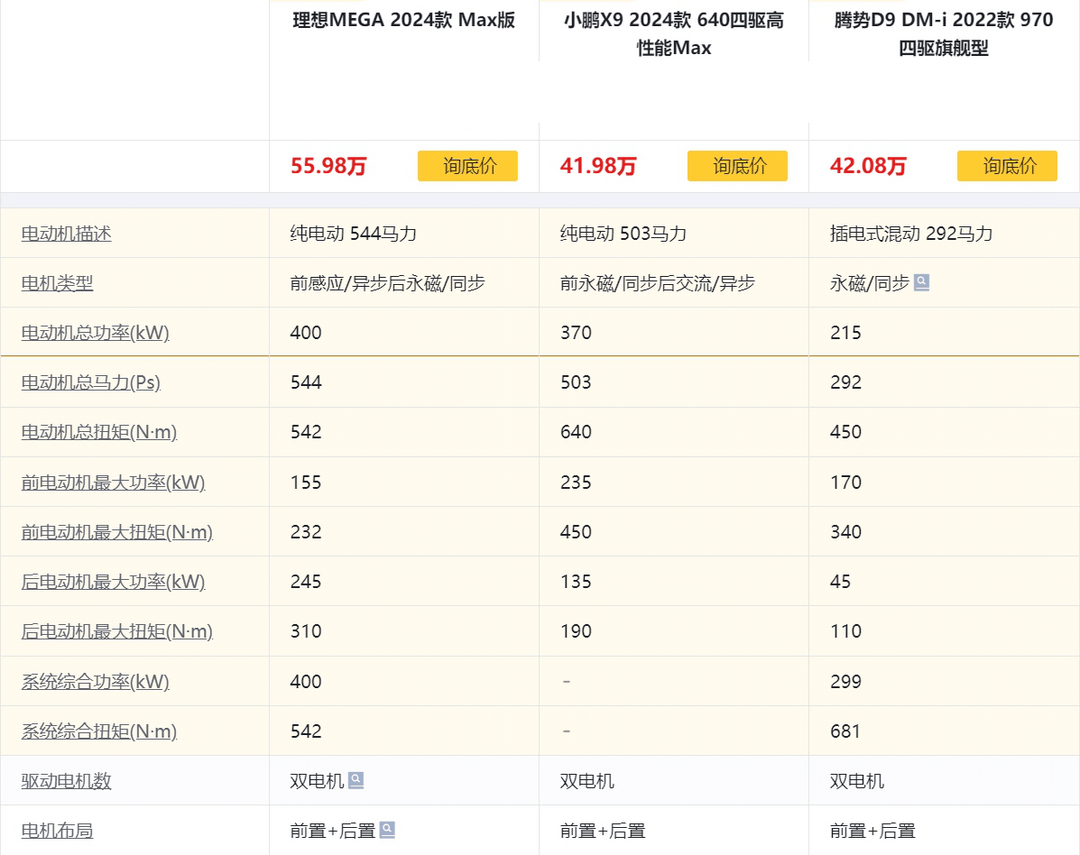Click 询底价 button for 理想MEGA at 55.98万

tap(468, 165)
